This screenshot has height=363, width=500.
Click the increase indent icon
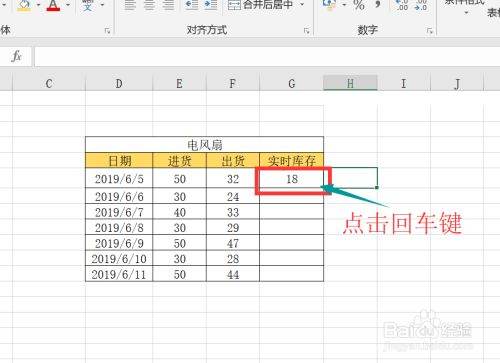pos(211,5)
